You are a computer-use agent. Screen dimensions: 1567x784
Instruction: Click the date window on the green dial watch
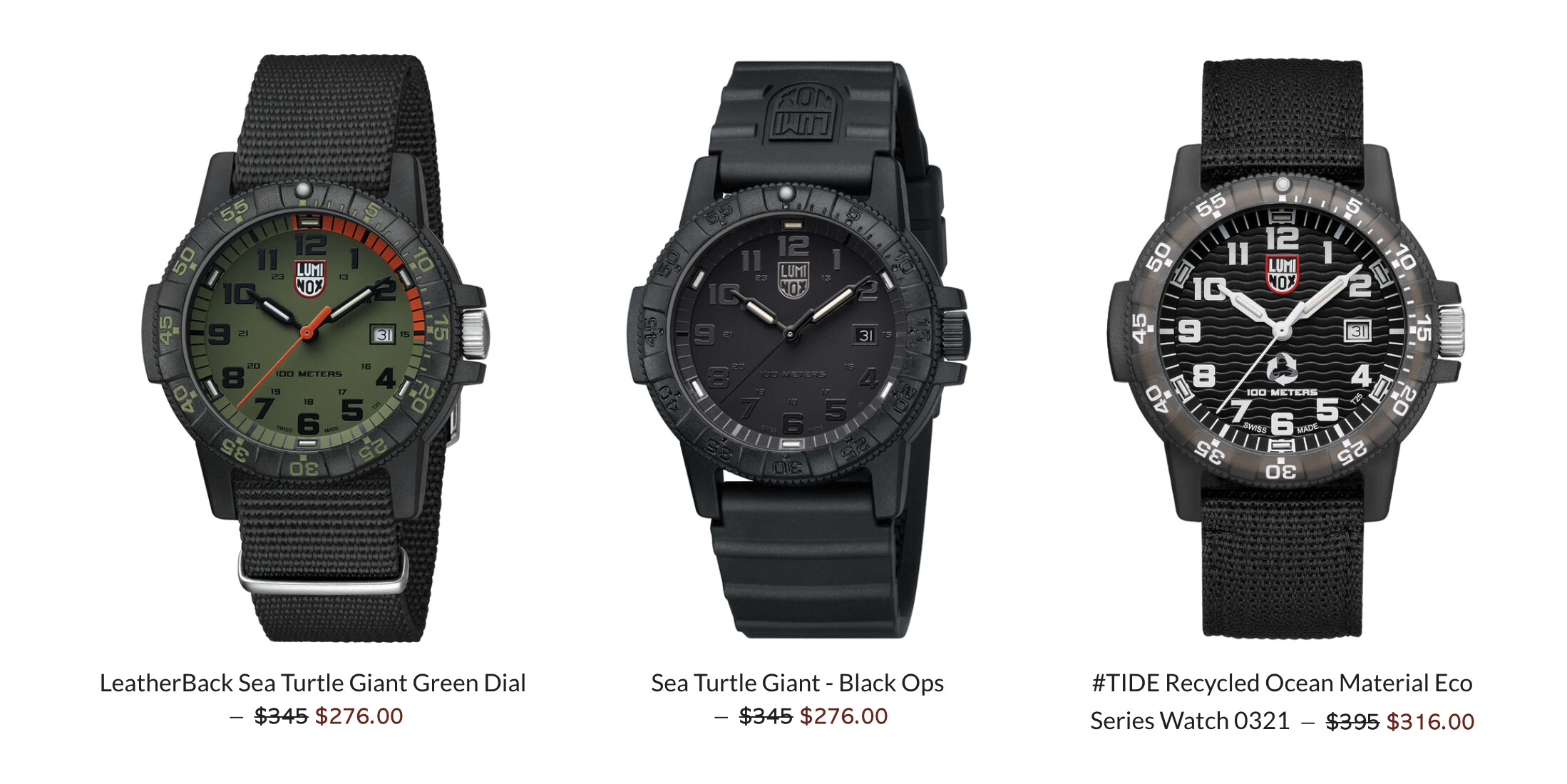coord(384,334)
